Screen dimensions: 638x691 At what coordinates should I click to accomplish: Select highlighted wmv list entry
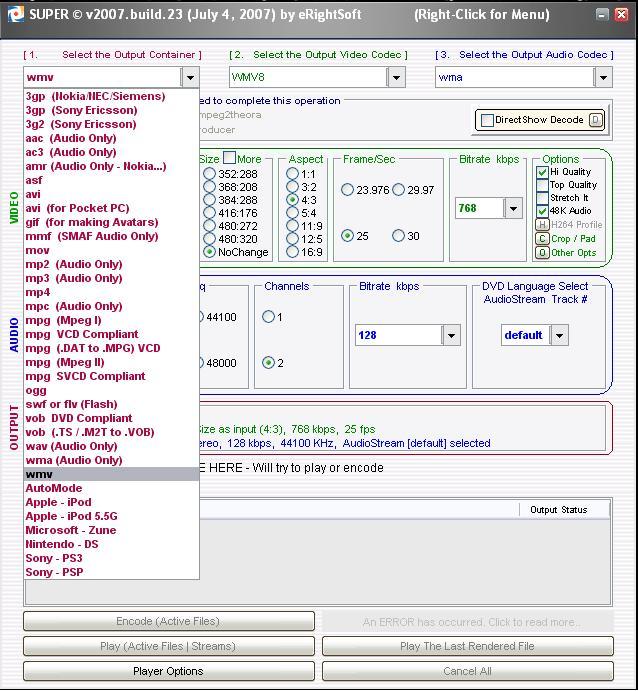(111, 474)
